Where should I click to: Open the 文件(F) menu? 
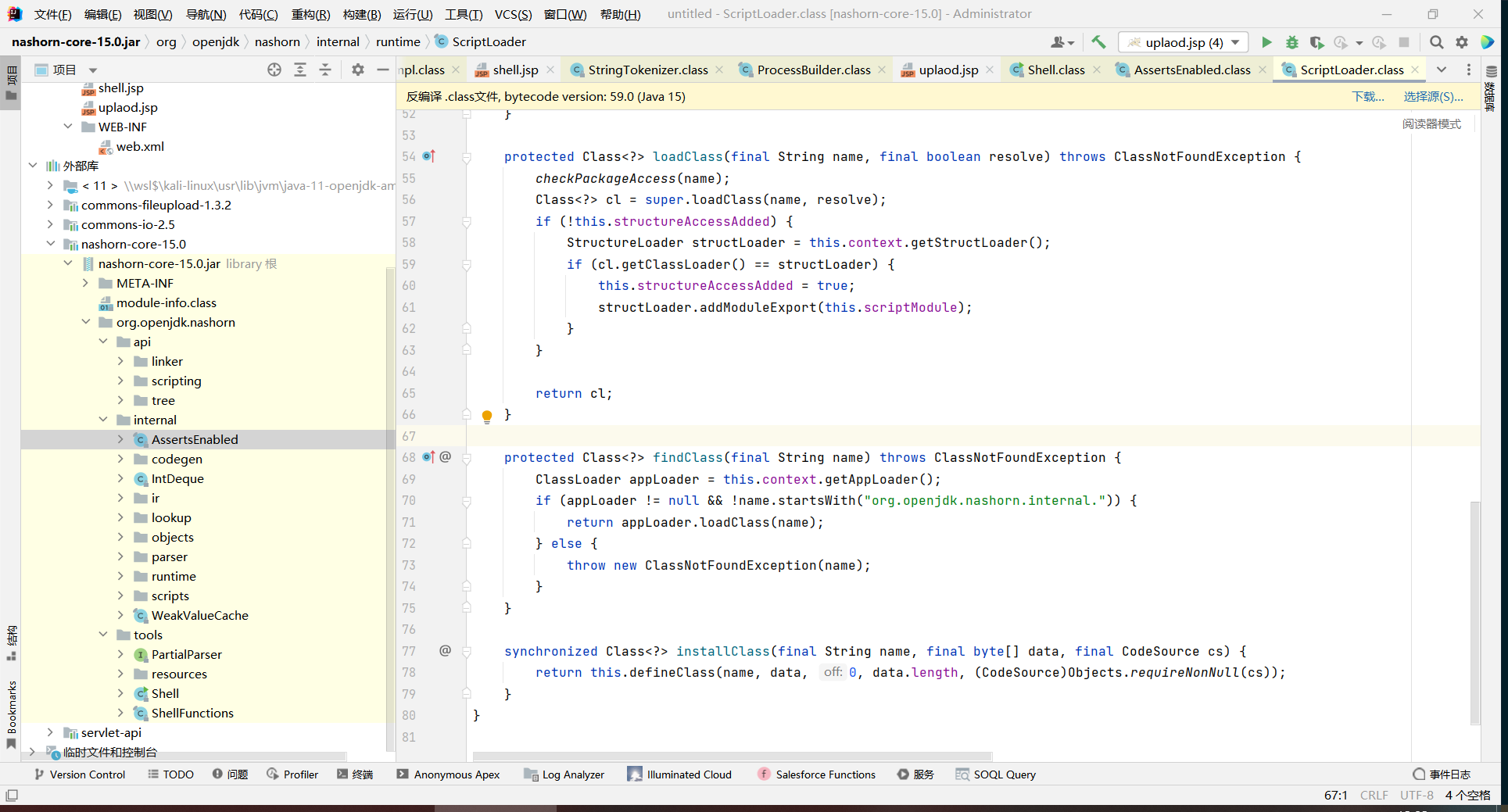coord(52,14)
